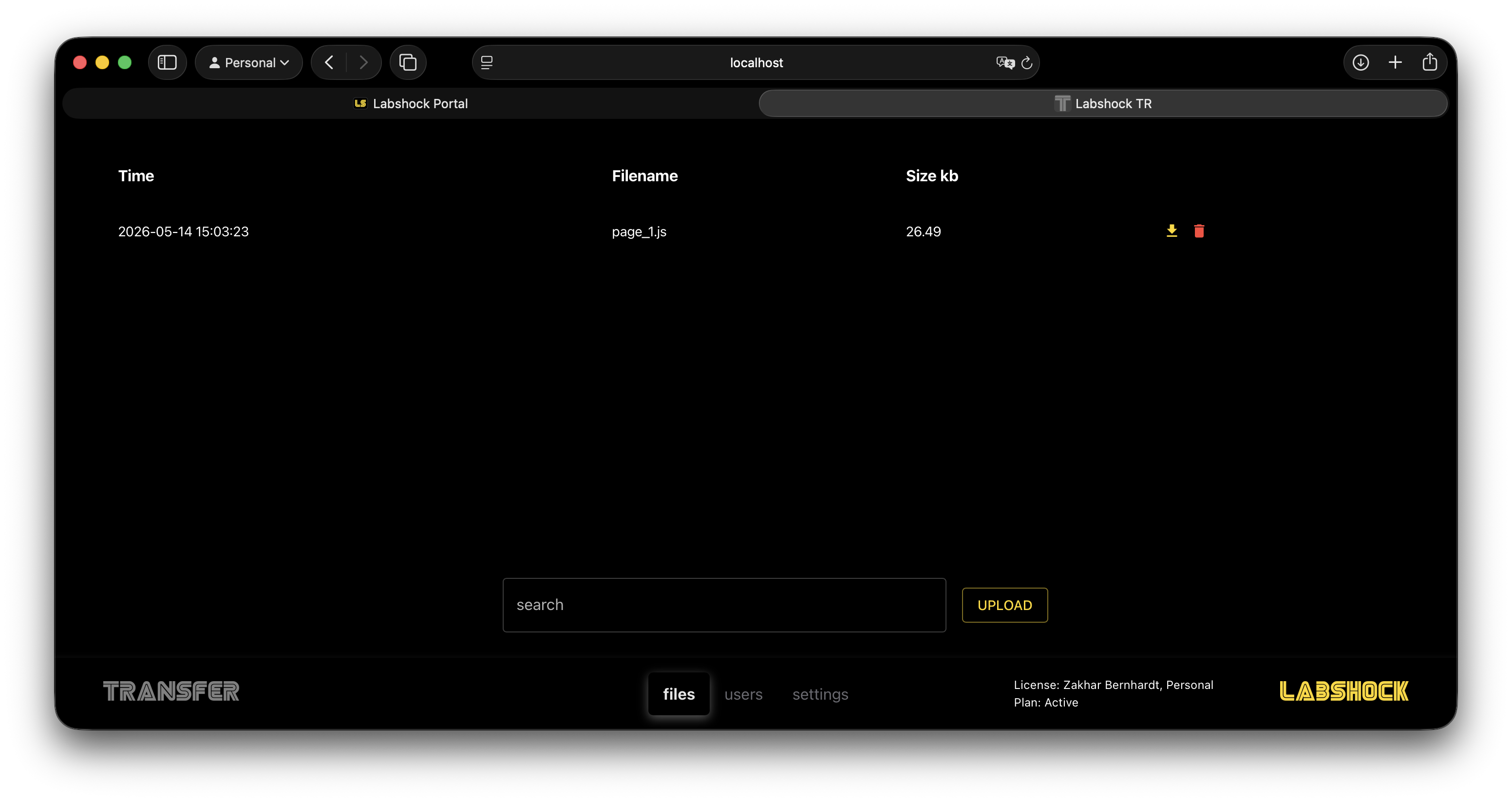This screenshot has width=1512, height=802.
Task: Show the page reader menu icon
Action: point(487,63)
